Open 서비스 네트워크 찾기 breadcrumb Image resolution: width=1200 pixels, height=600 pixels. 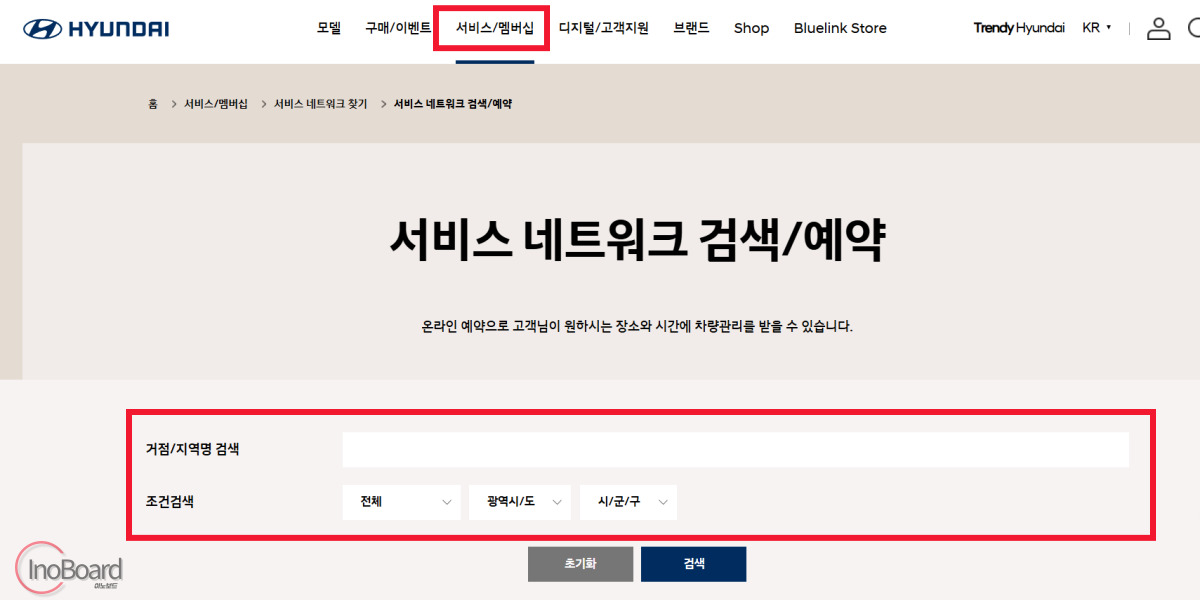[321, 104]
